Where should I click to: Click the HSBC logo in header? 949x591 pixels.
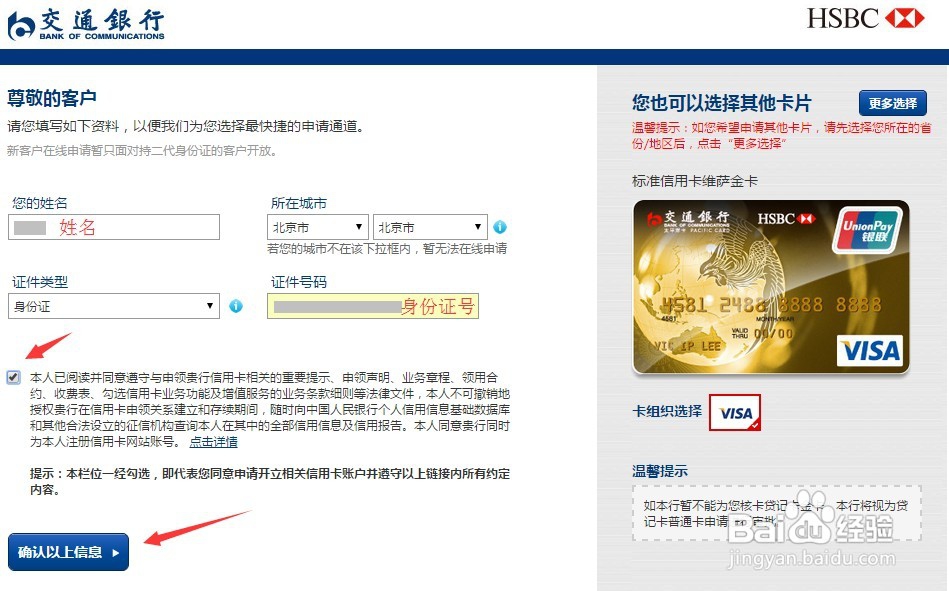[865, 18]
